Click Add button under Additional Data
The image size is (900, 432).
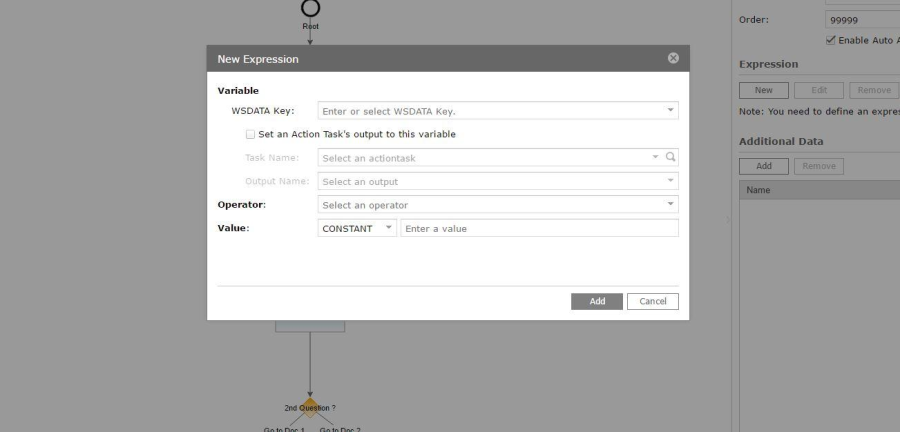pyautogui.click(x=764, y=165)
